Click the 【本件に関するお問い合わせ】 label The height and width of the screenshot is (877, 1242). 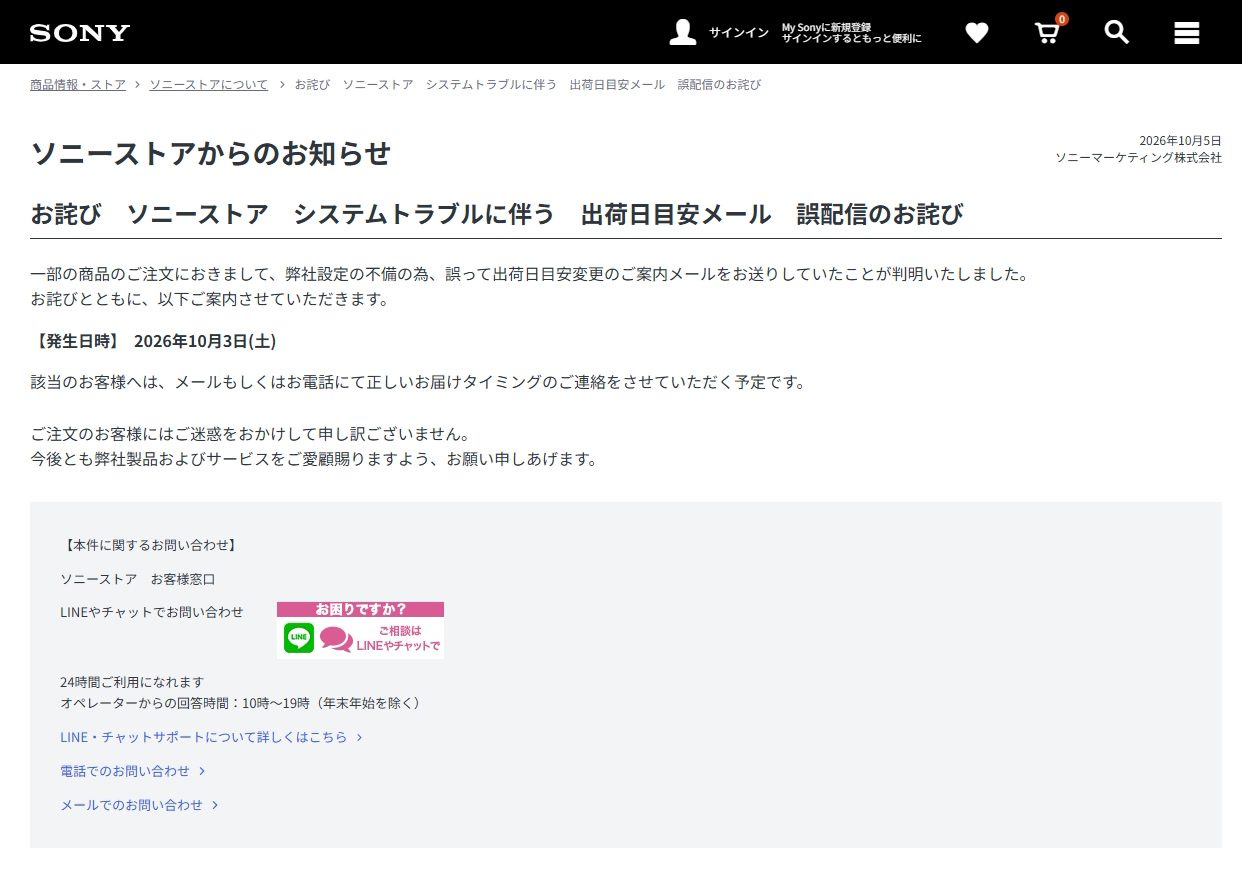[x=150, y=545]
